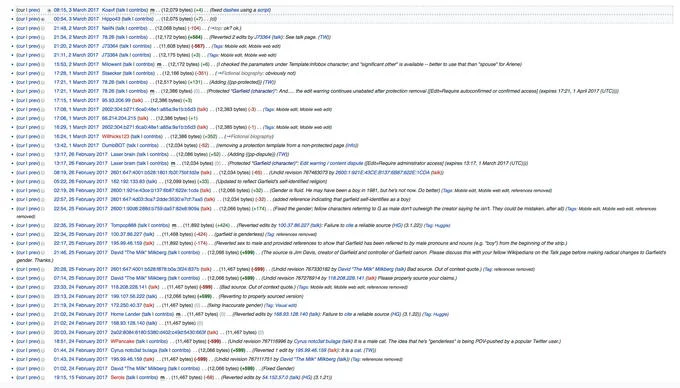This screenshot has width=680, height=388.
Task: Open Cyrus noto3at bulaga user link in the 01:44 row
Action: point(134,350)
